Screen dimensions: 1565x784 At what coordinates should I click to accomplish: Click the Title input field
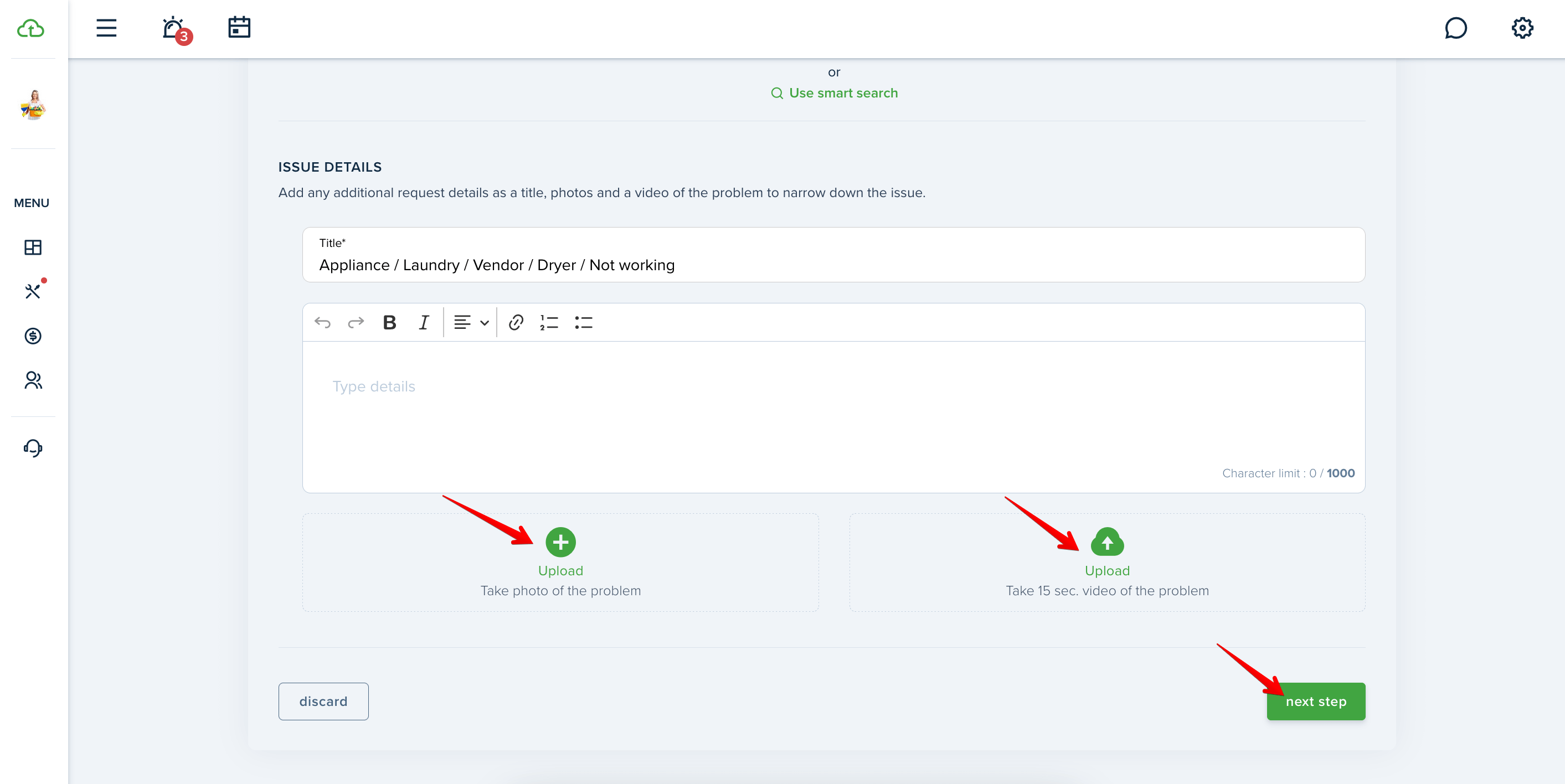coord(833,255)
